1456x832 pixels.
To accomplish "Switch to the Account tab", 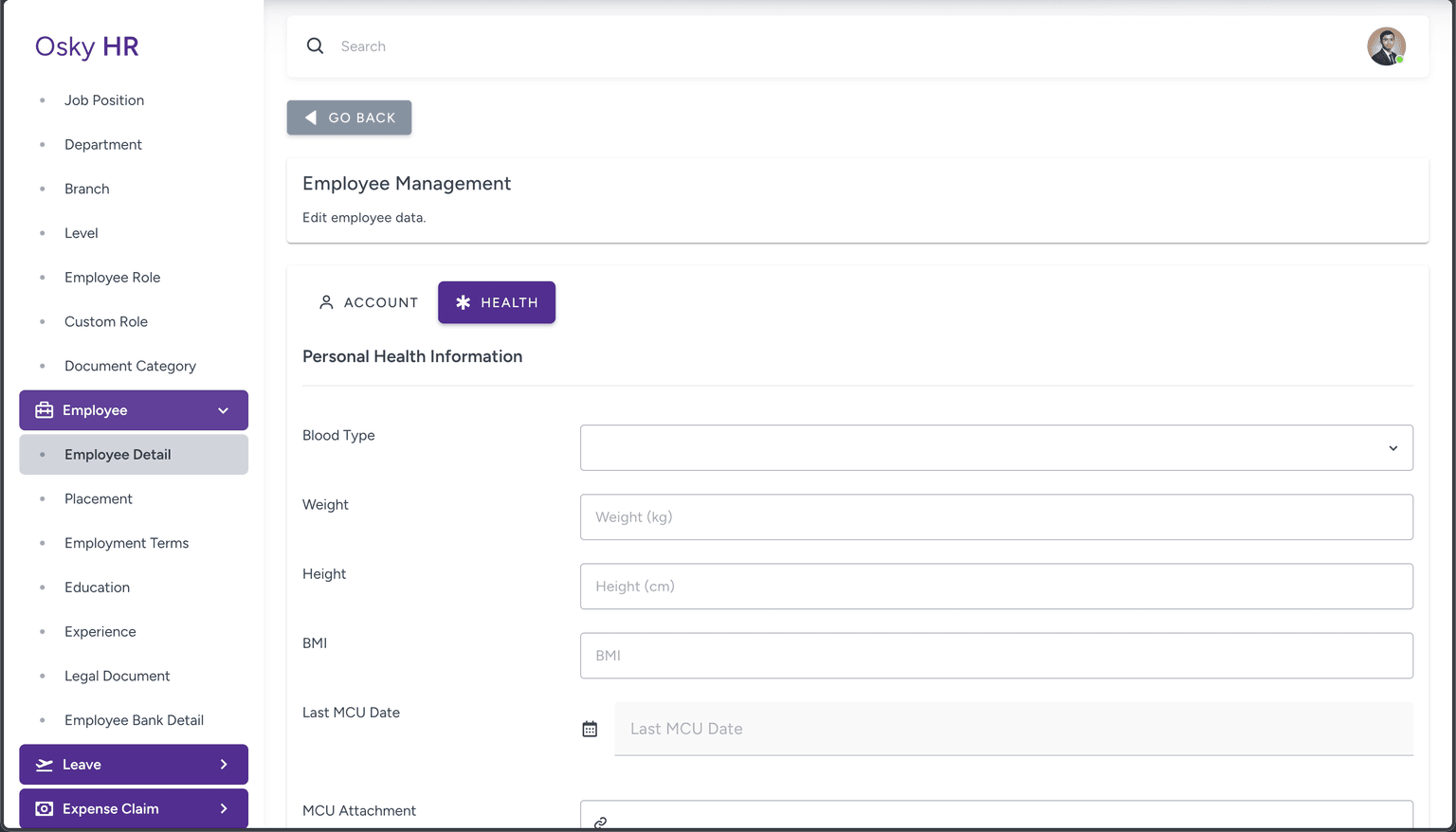I will click(369, 302).
